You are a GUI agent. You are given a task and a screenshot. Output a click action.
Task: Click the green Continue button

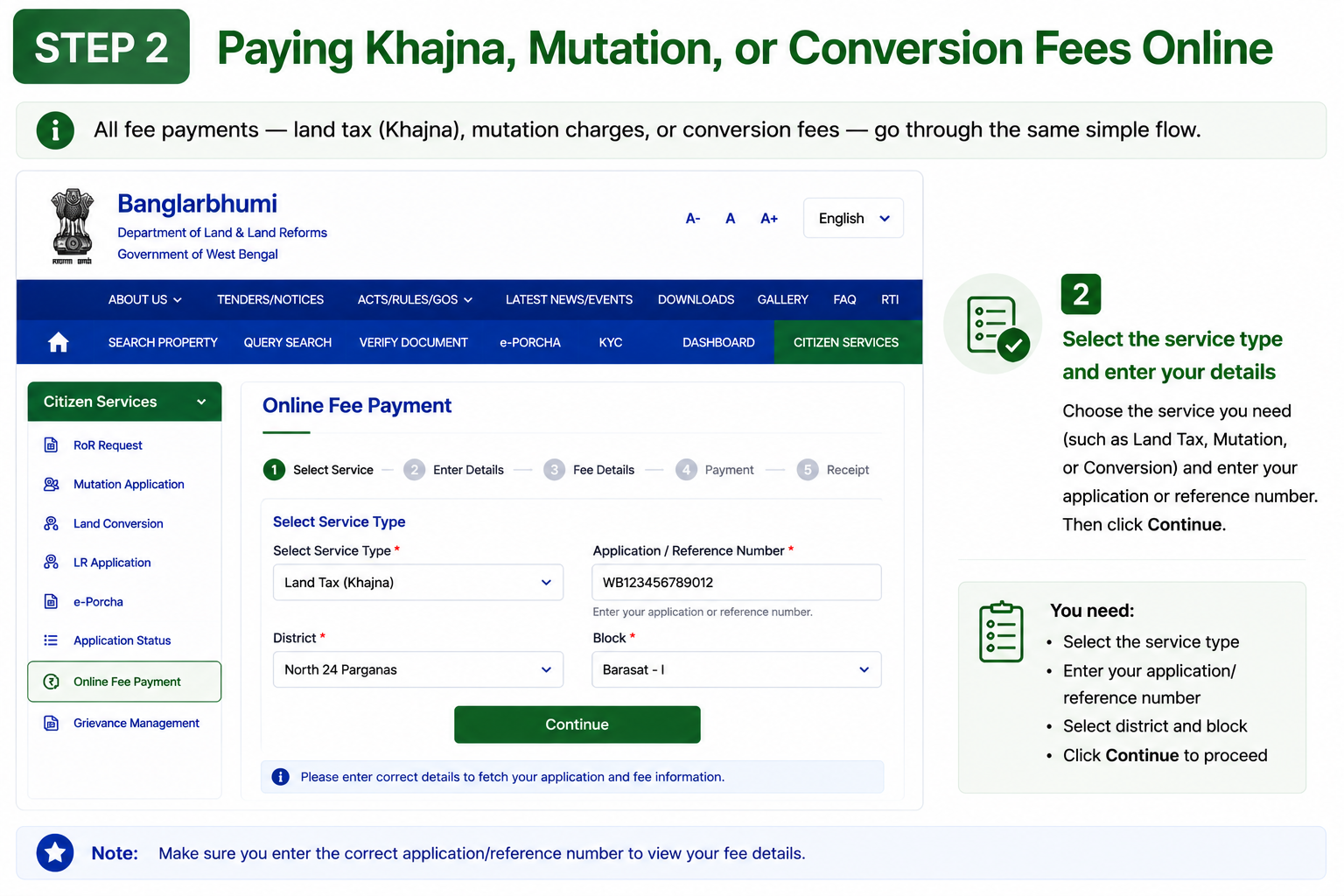click(x=577, y=724)
